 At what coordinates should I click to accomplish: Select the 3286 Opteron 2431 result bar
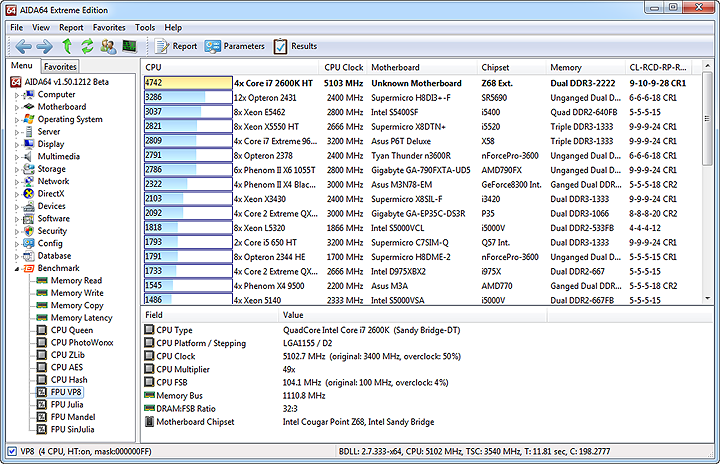[x=188, y=97]
